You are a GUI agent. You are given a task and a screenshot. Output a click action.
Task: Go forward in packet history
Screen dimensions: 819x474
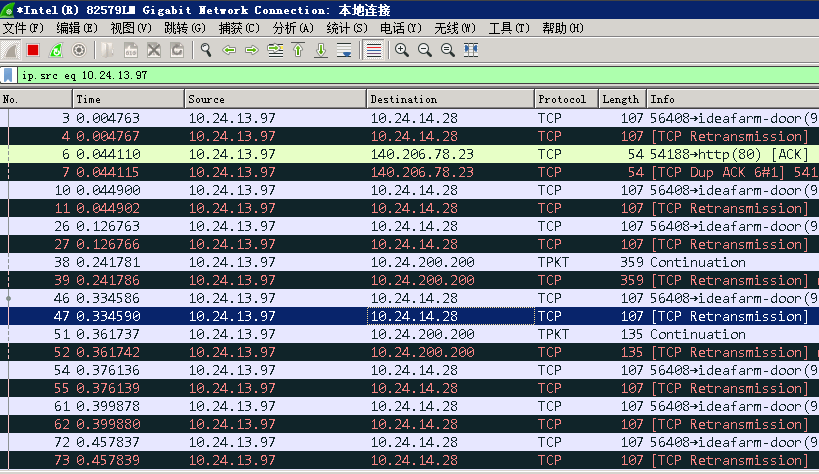coord(252,50)
